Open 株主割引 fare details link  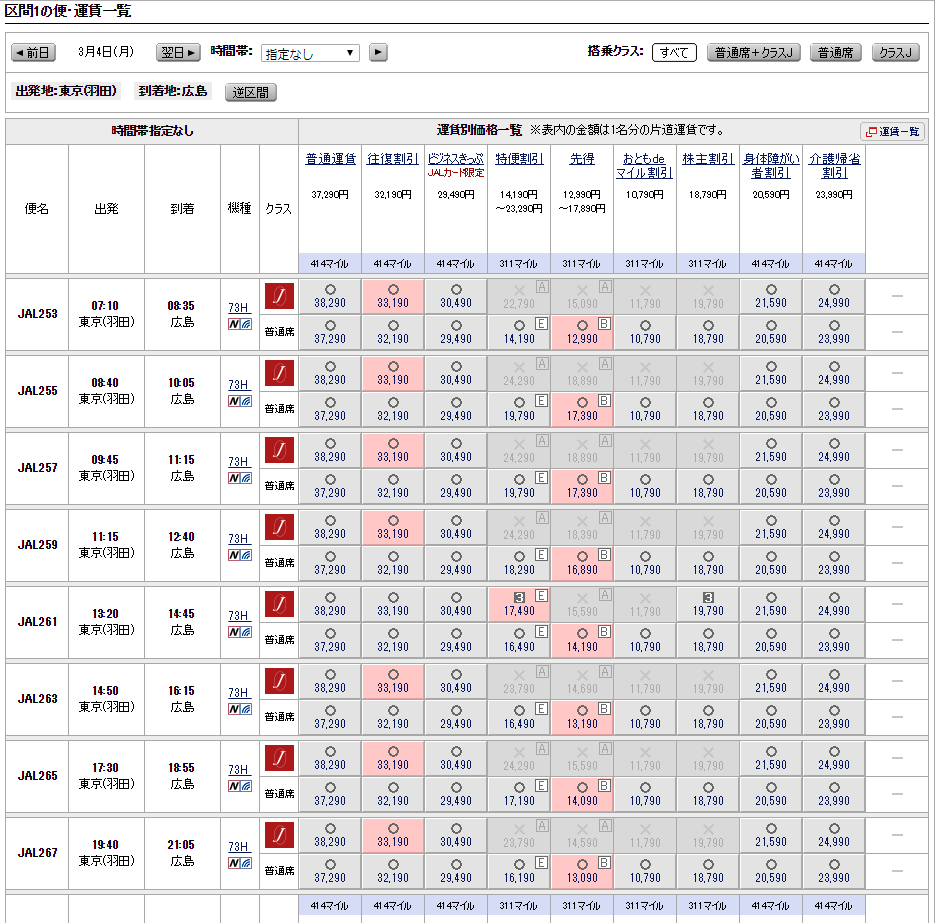point(708,159)
